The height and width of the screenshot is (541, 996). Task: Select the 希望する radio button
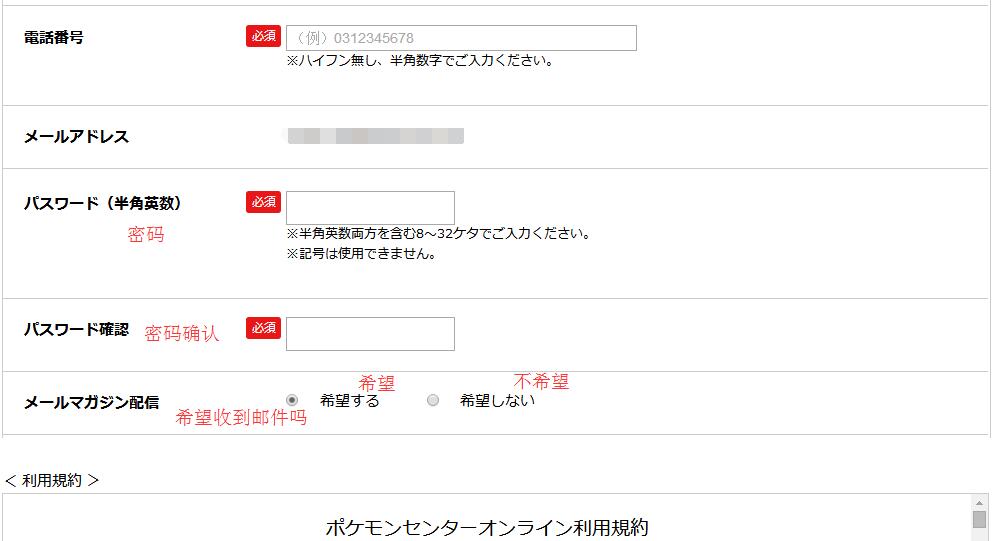click(292, 400)
